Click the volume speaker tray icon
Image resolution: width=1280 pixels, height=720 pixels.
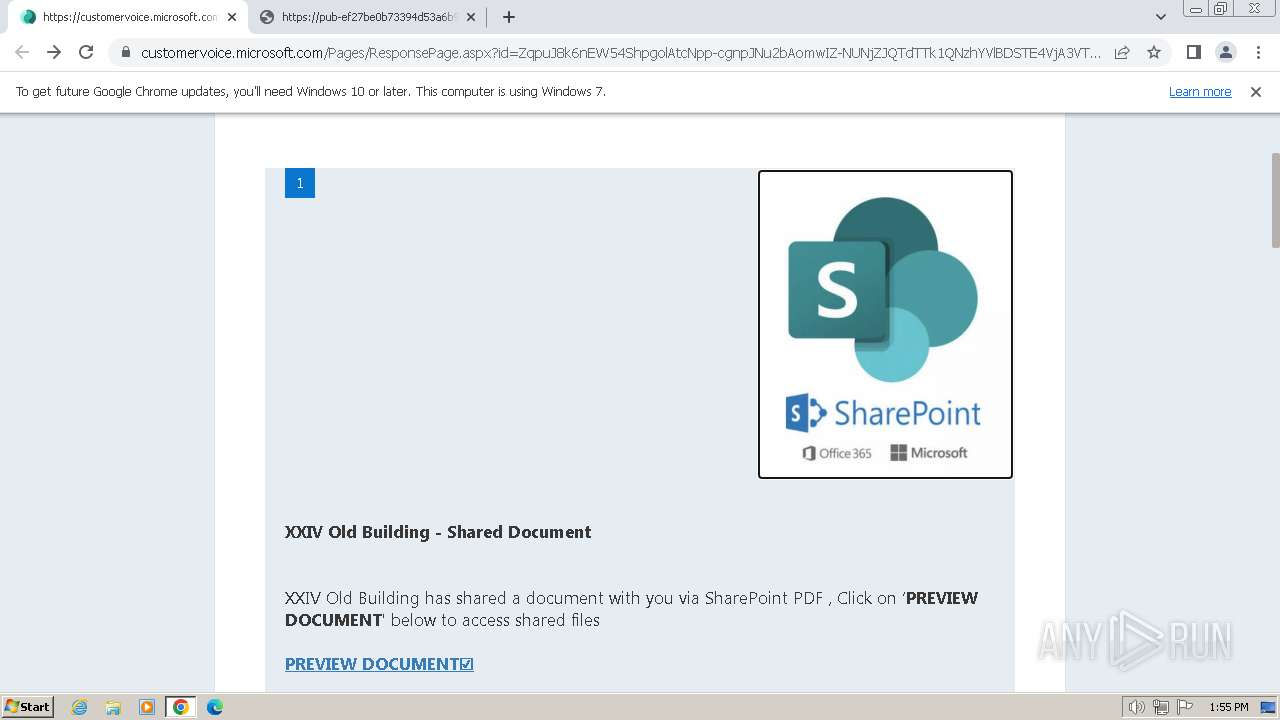click(1136, 707)
